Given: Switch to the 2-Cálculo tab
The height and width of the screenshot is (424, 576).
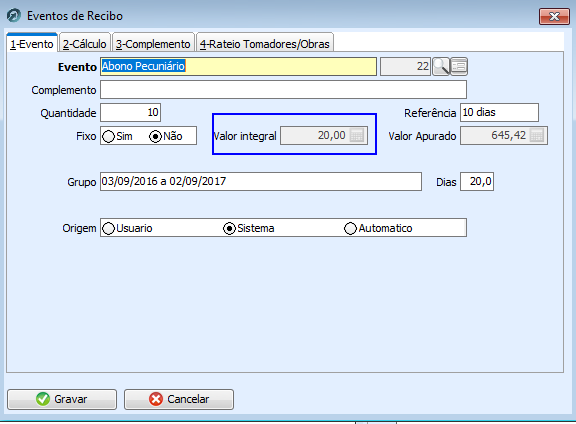Looking at the screenshot, I should tap(84, 44).
